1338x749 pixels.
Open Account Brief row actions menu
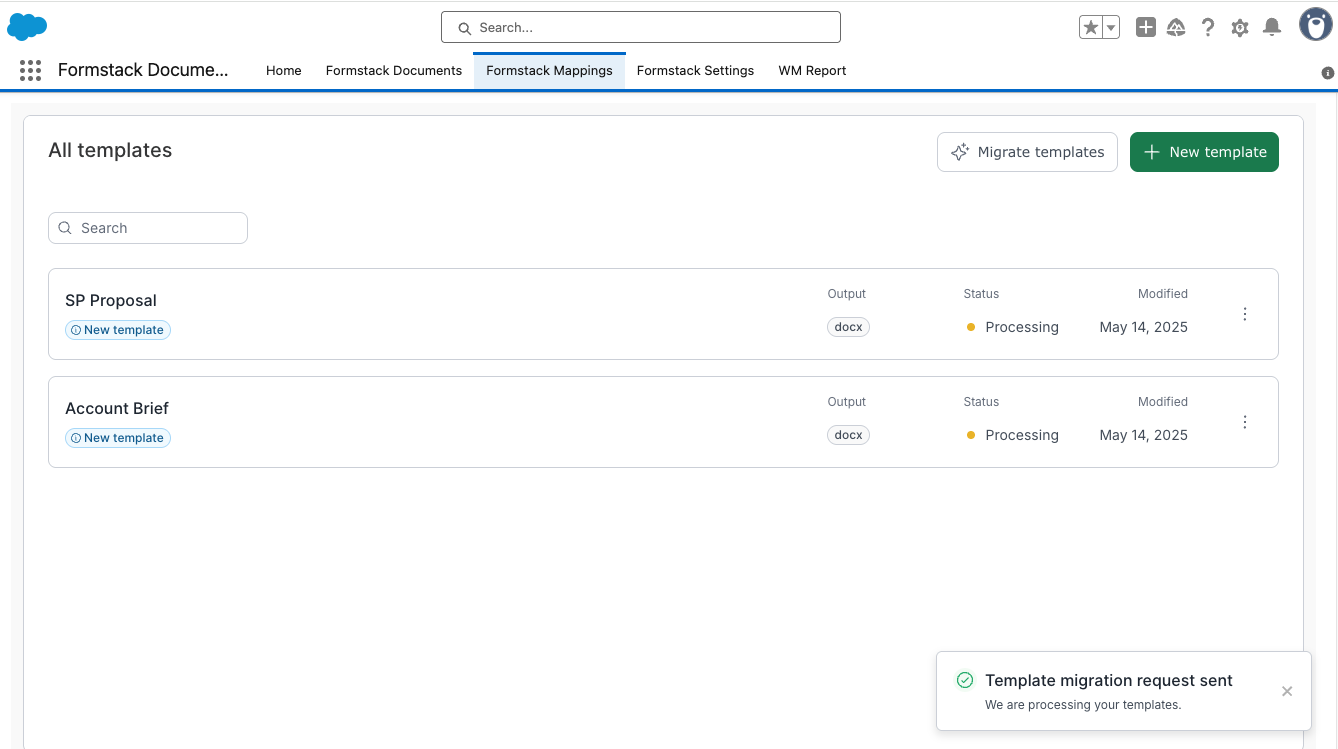click(x=1245, y=422)
